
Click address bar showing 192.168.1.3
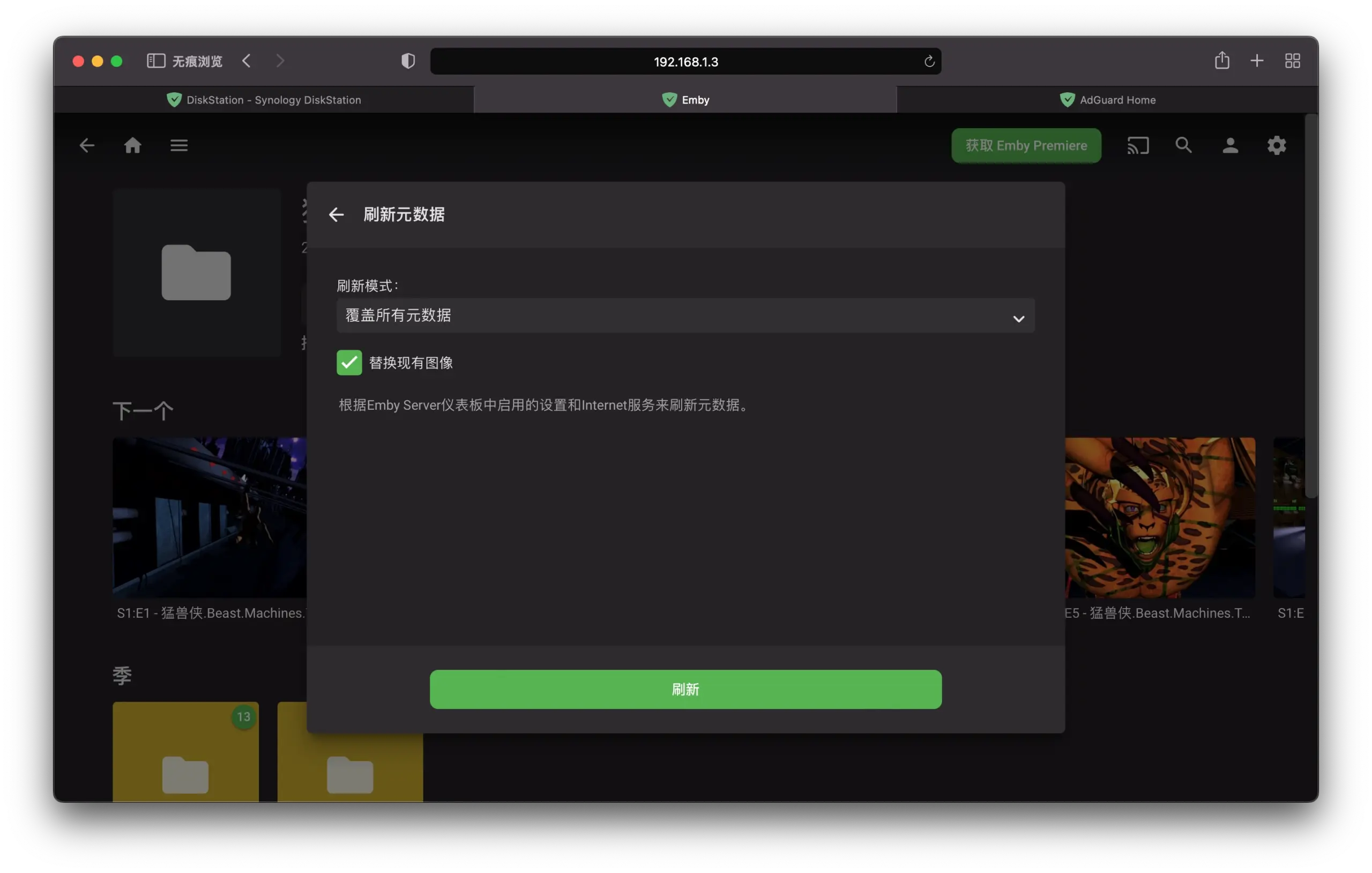[685, 61]
